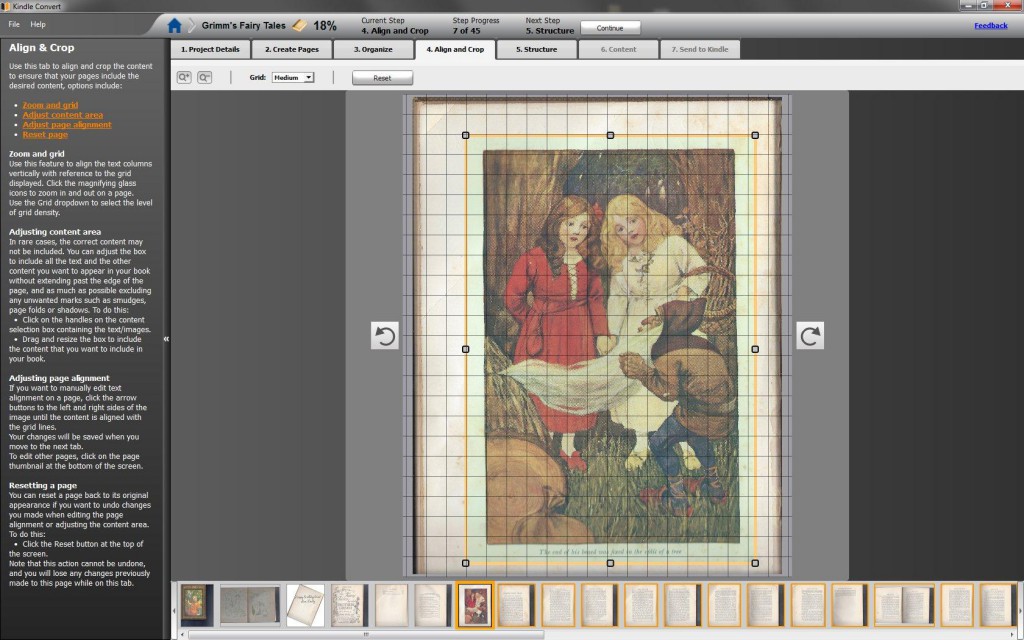This screenshot has width=1024, height=640.
Task: Click the Continue button
Action: (x=610, y=27)
